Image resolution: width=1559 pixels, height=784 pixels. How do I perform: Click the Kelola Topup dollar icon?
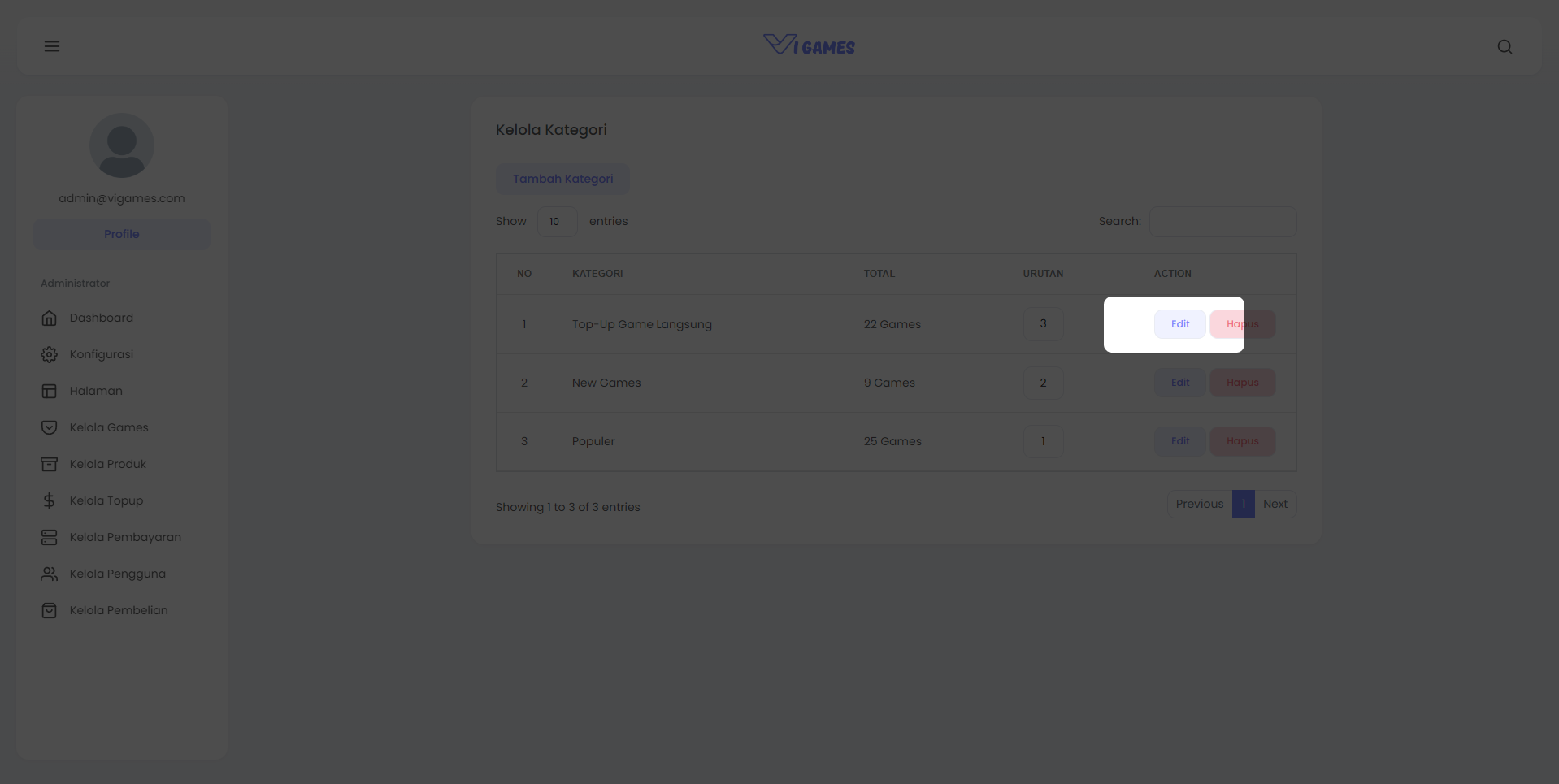(50, 500)
